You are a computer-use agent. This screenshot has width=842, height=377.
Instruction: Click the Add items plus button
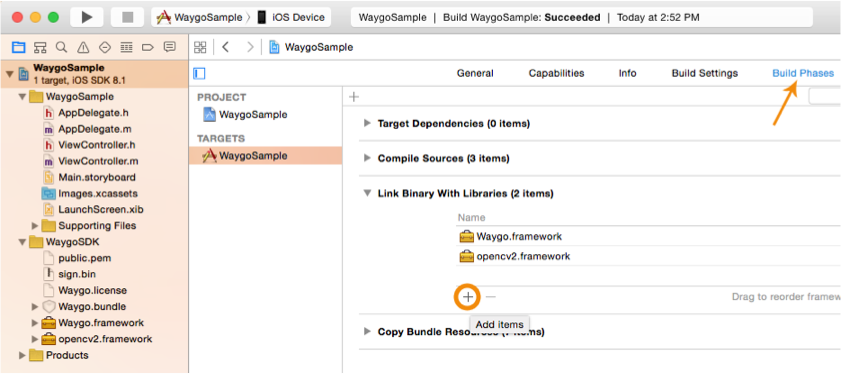point(468,297)
